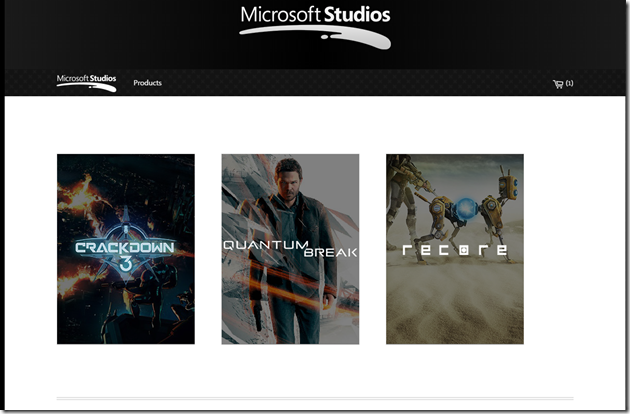
Task: Open the Products menu item
Action: (147, 83)
